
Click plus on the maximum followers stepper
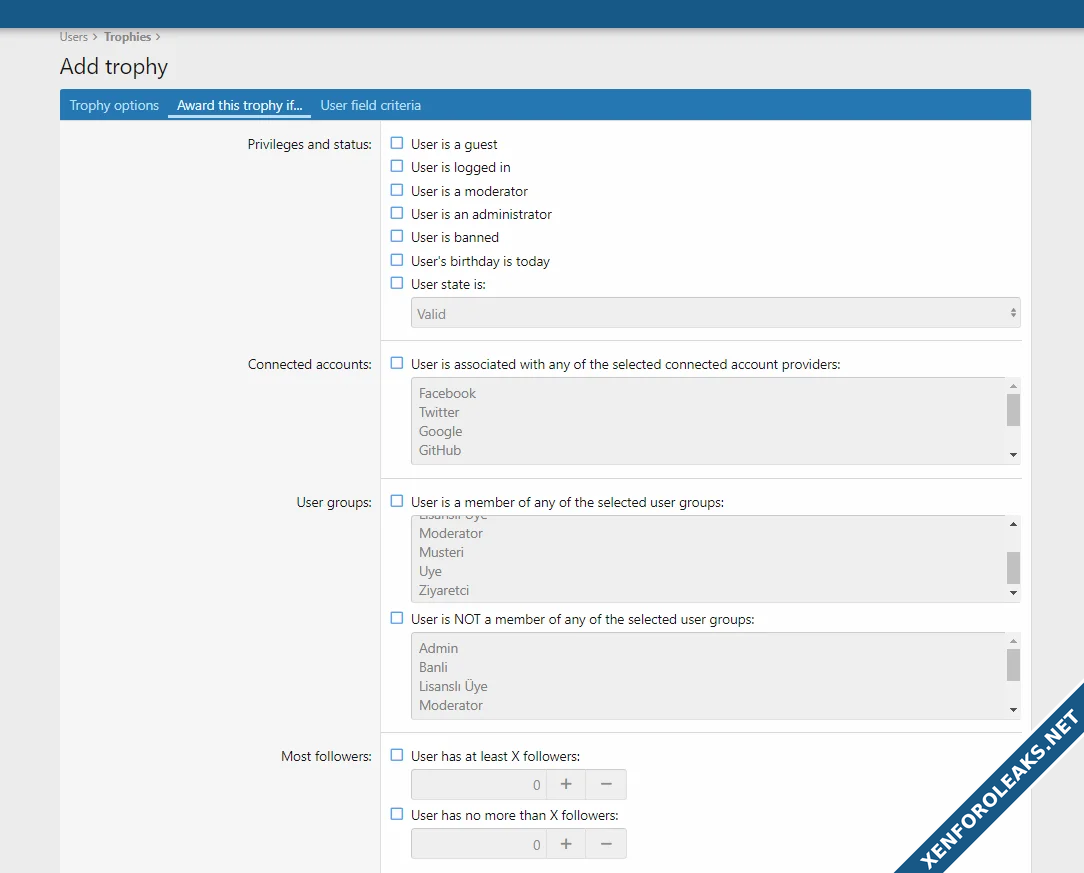click(566, 844)
